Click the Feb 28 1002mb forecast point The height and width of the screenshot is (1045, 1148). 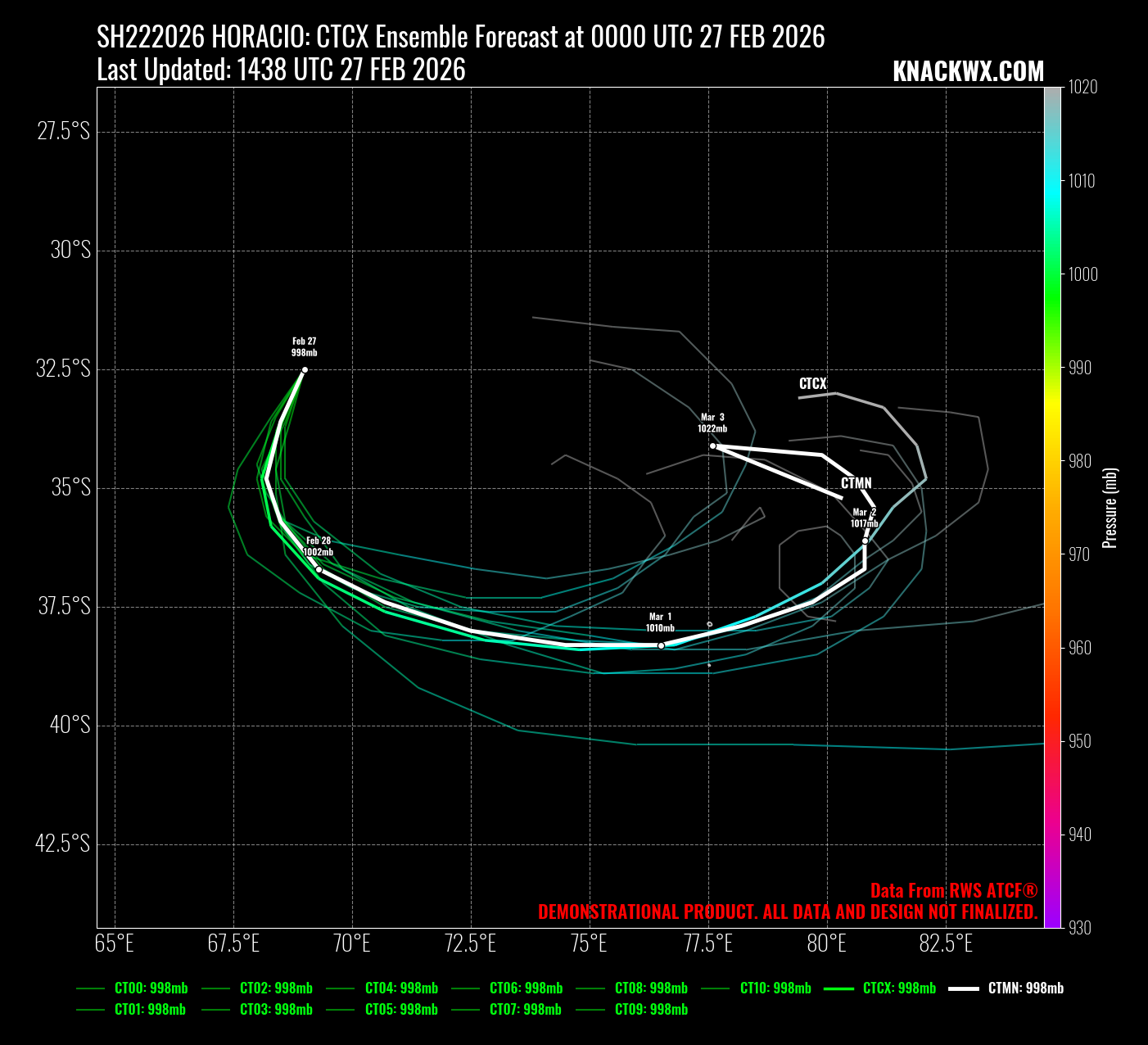point(319,569)
